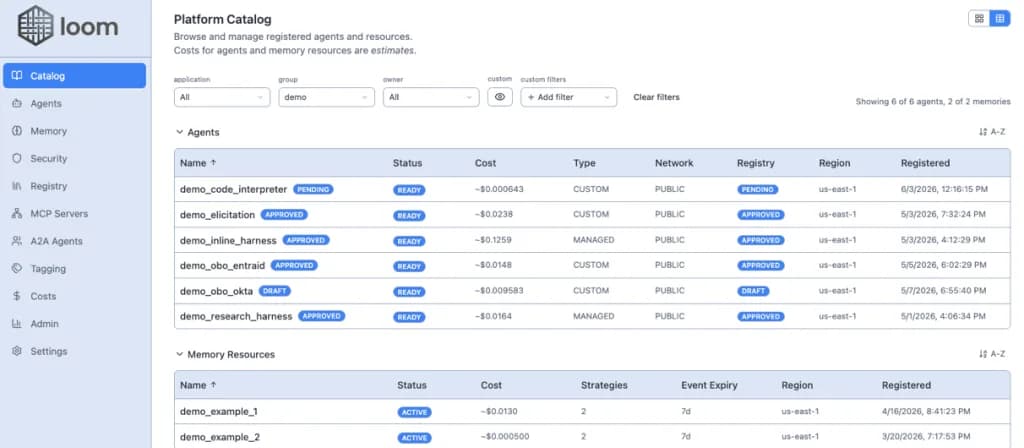
Task: Sort Agents A-Z
Action: (991, 132)
